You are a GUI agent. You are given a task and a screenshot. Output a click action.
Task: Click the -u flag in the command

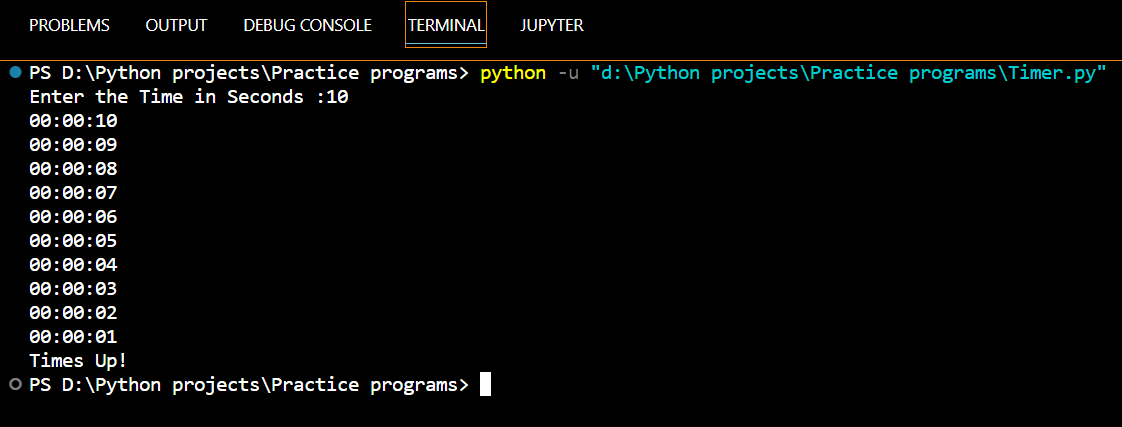(568, 73)
